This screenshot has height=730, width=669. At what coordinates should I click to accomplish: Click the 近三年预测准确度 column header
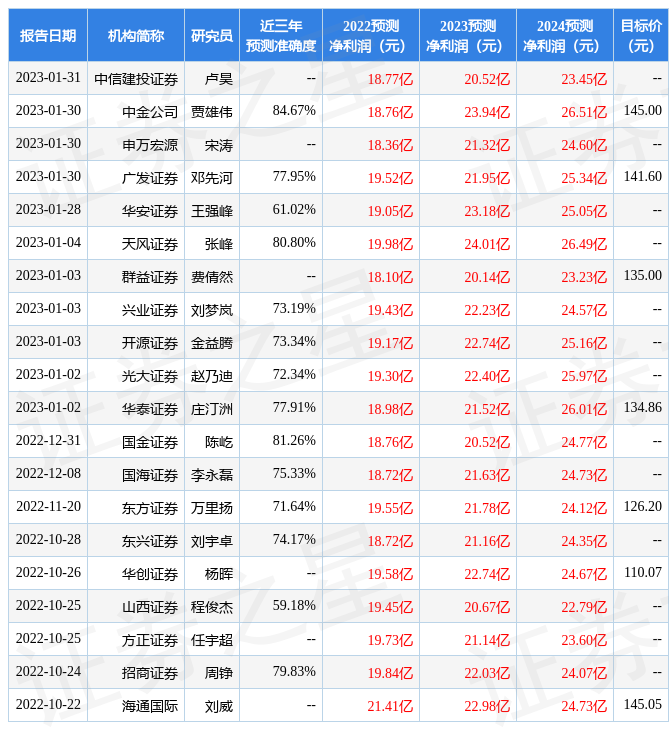(x=281, y=35)
